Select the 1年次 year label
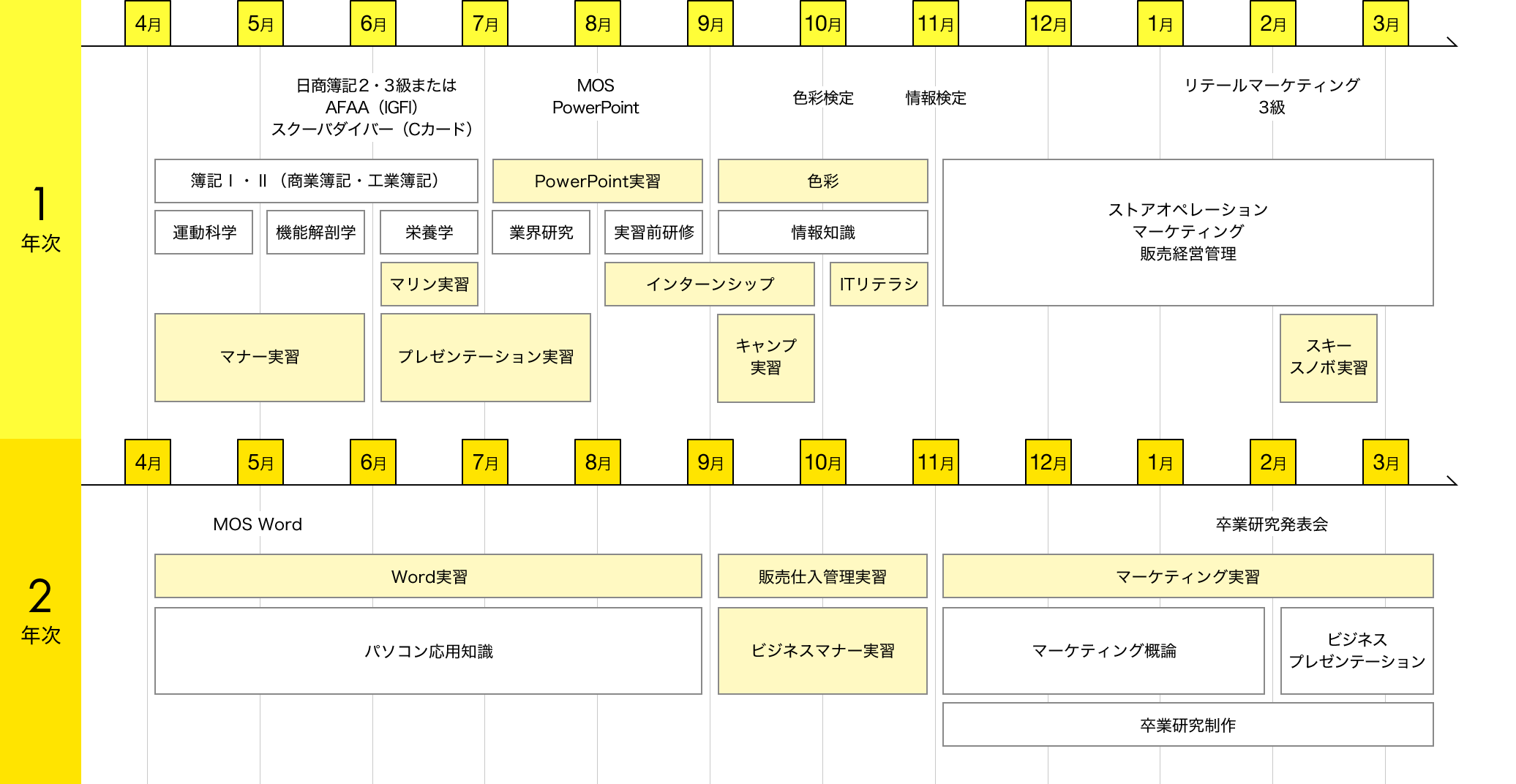The height and width of the screenshot is (784, 1516). click(40, 219)
